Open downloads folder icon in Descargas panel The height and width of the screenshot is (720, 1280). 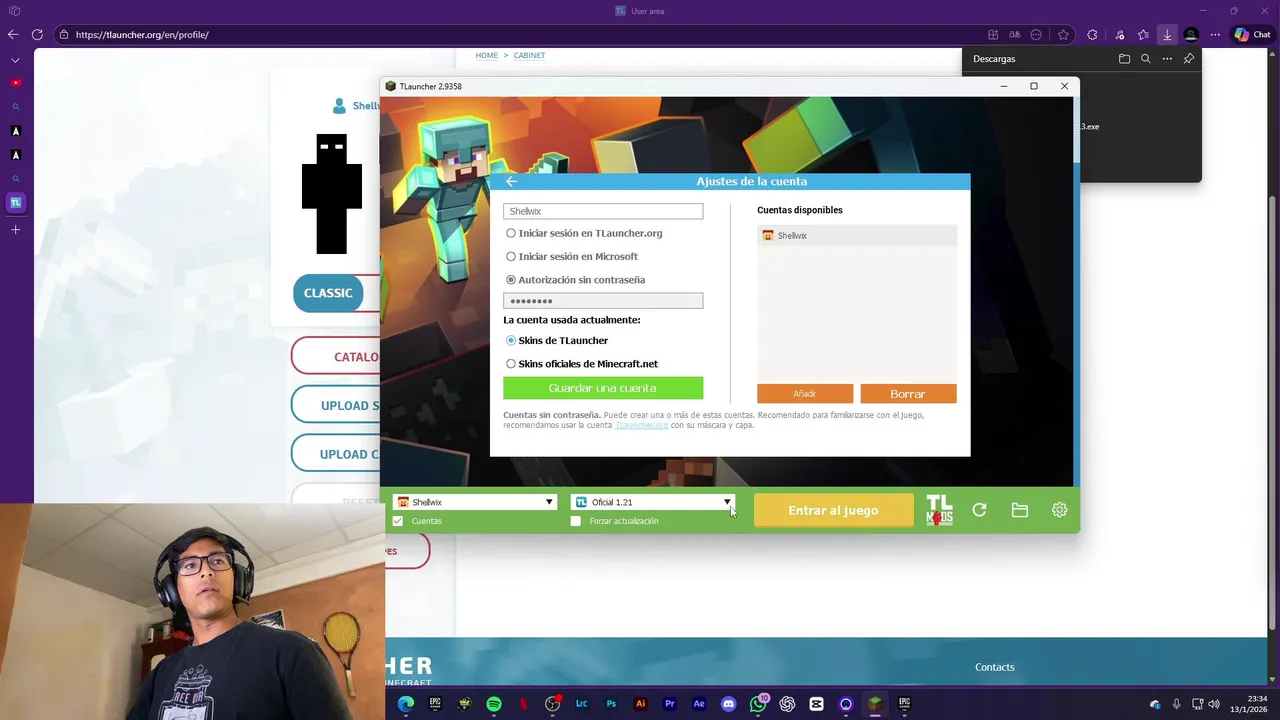coord(1124,59)
